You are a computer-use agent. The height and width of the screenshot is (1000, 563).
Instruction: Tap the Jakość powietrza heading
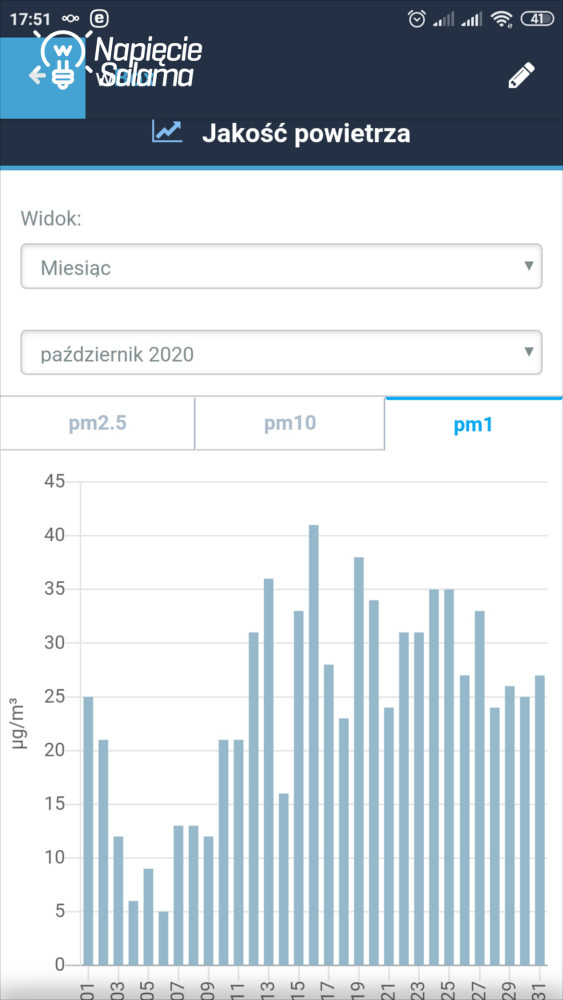306,134
